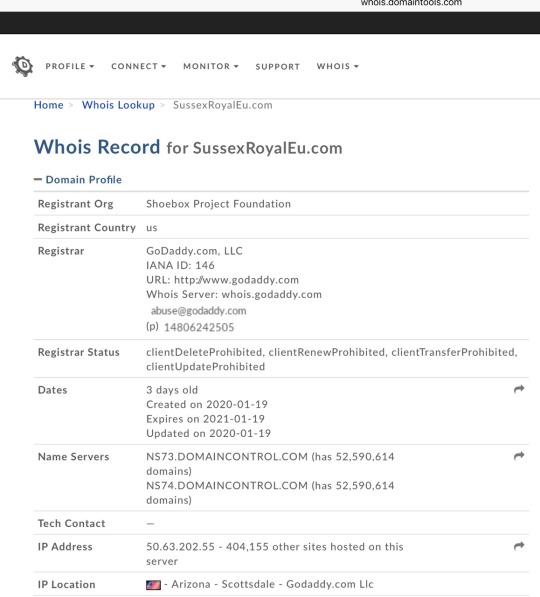The image size is (540, 597).
Task: Click the Expires on 2021-01-19 date
Action: coord(206,419)
